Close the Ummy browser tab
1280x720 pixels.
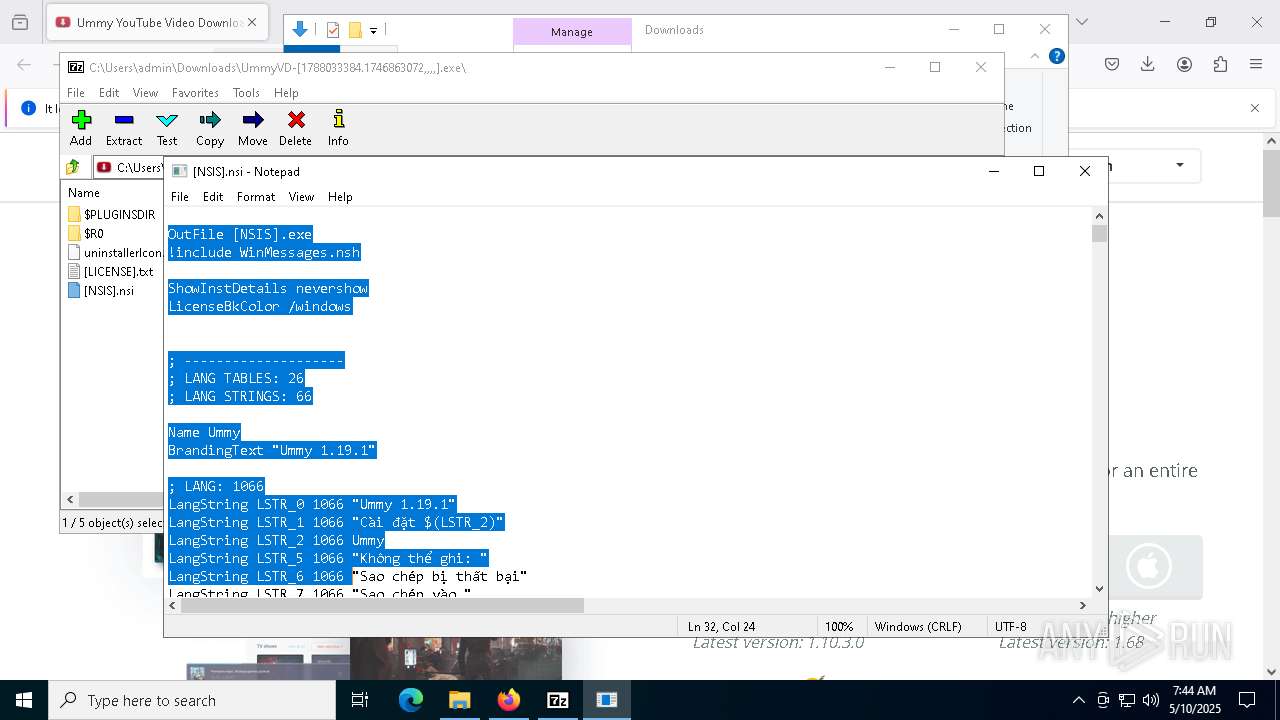click(x=252, y=22)
